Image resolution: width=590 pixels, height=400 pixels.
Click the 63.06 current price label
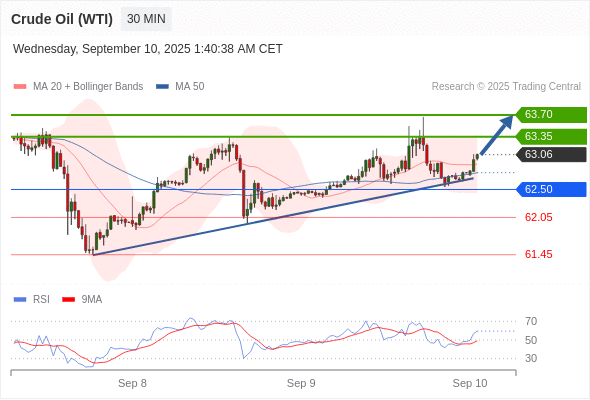point(551,154)
